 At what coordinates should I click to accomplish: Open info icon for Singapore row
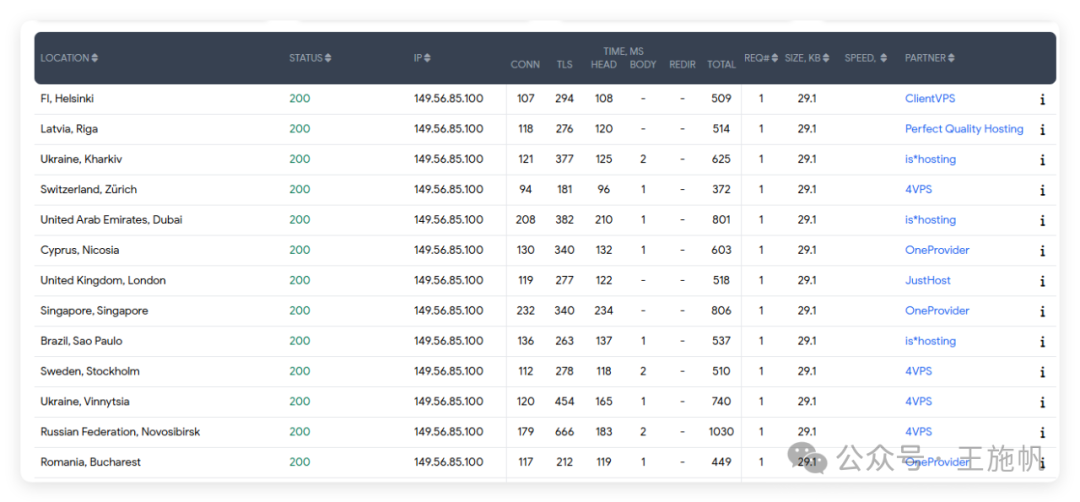coord(1042,311)
